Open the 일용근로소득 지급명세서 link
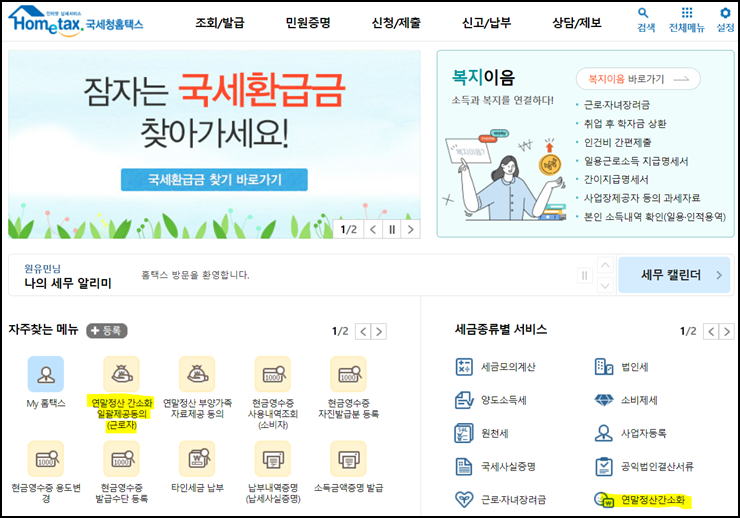 [x=636, y=161]
